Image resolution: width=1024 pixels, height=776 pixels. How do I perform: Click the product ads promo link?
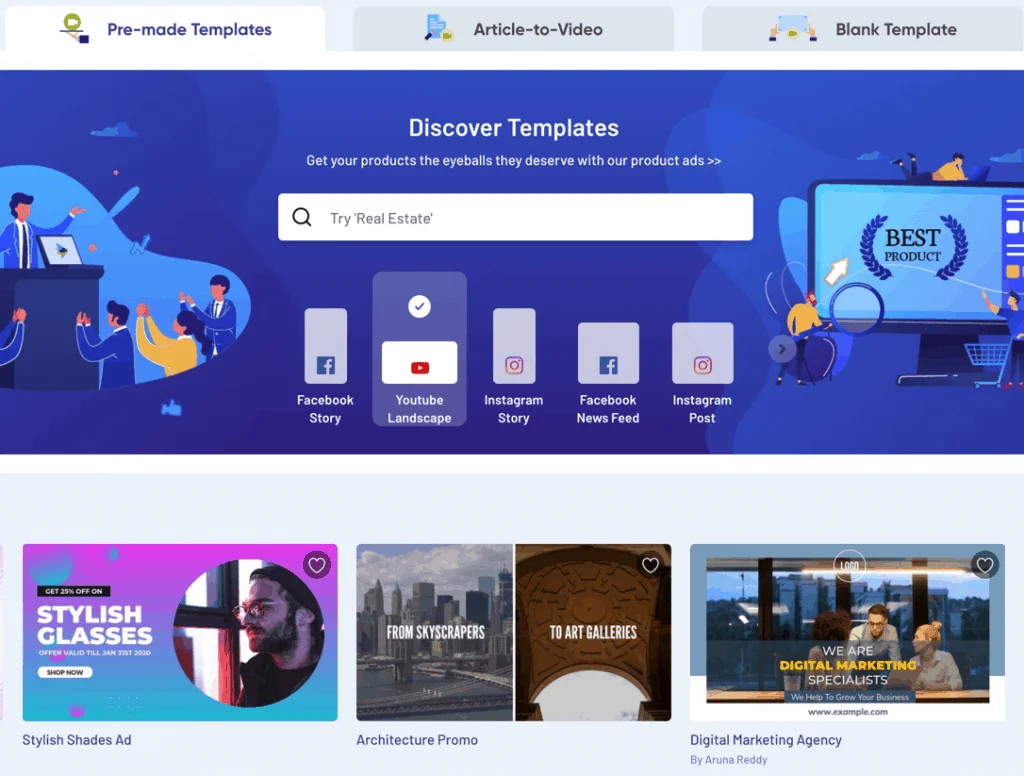click(x=514, y=160)
